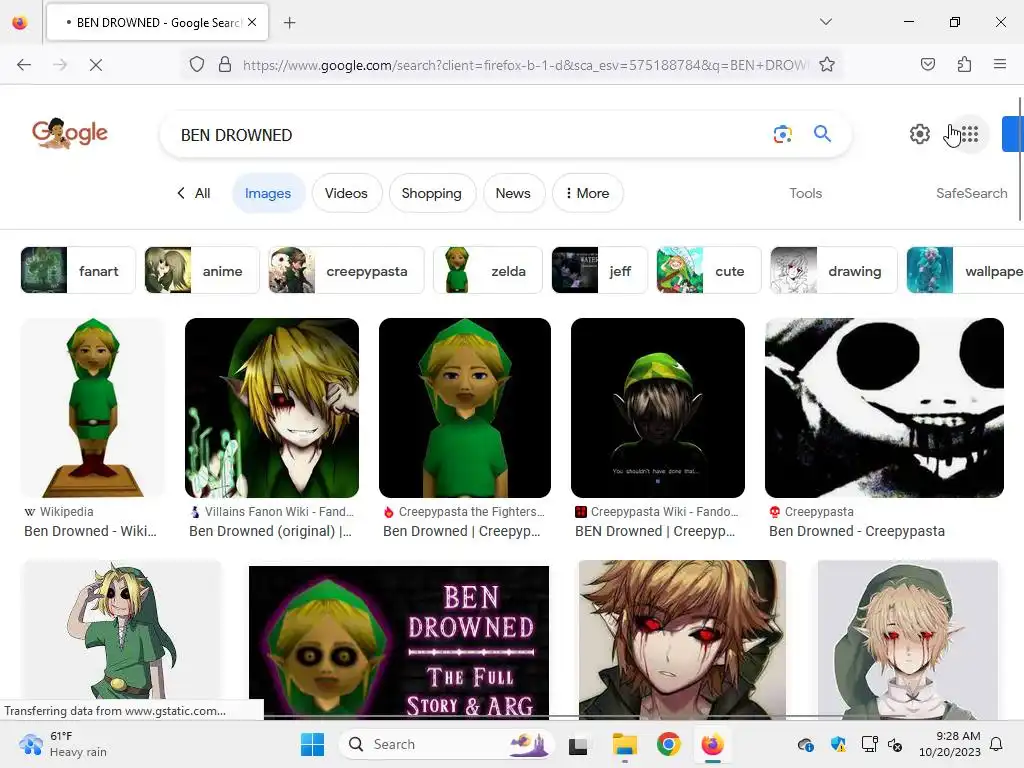The image size is (1024, 768).
Task: Open the black and white skull face thumbnail
Action: pyautogui.click(x=884, y=408)
